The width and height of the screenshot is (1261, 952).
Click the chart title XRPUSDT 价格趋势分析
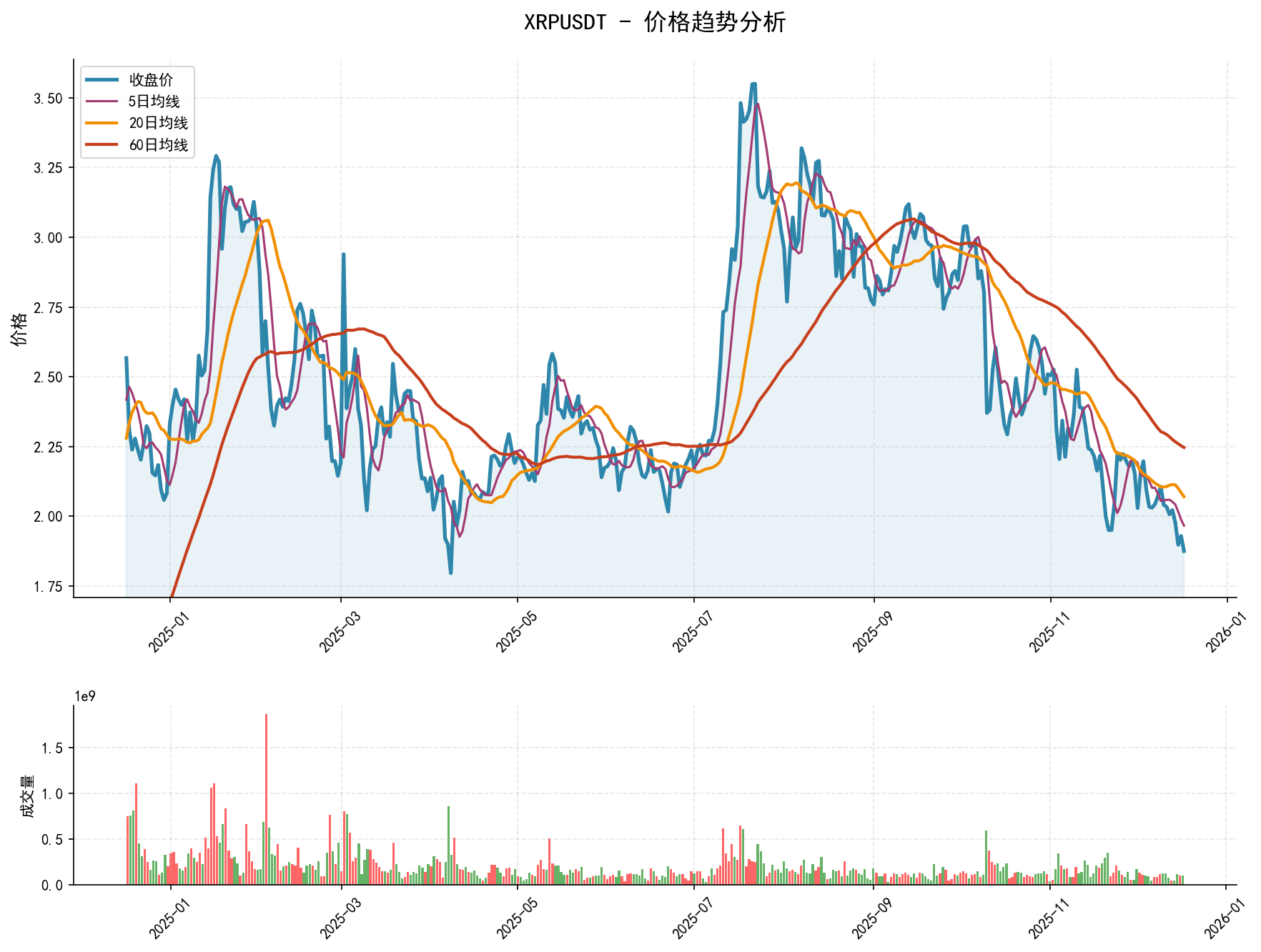654,23
